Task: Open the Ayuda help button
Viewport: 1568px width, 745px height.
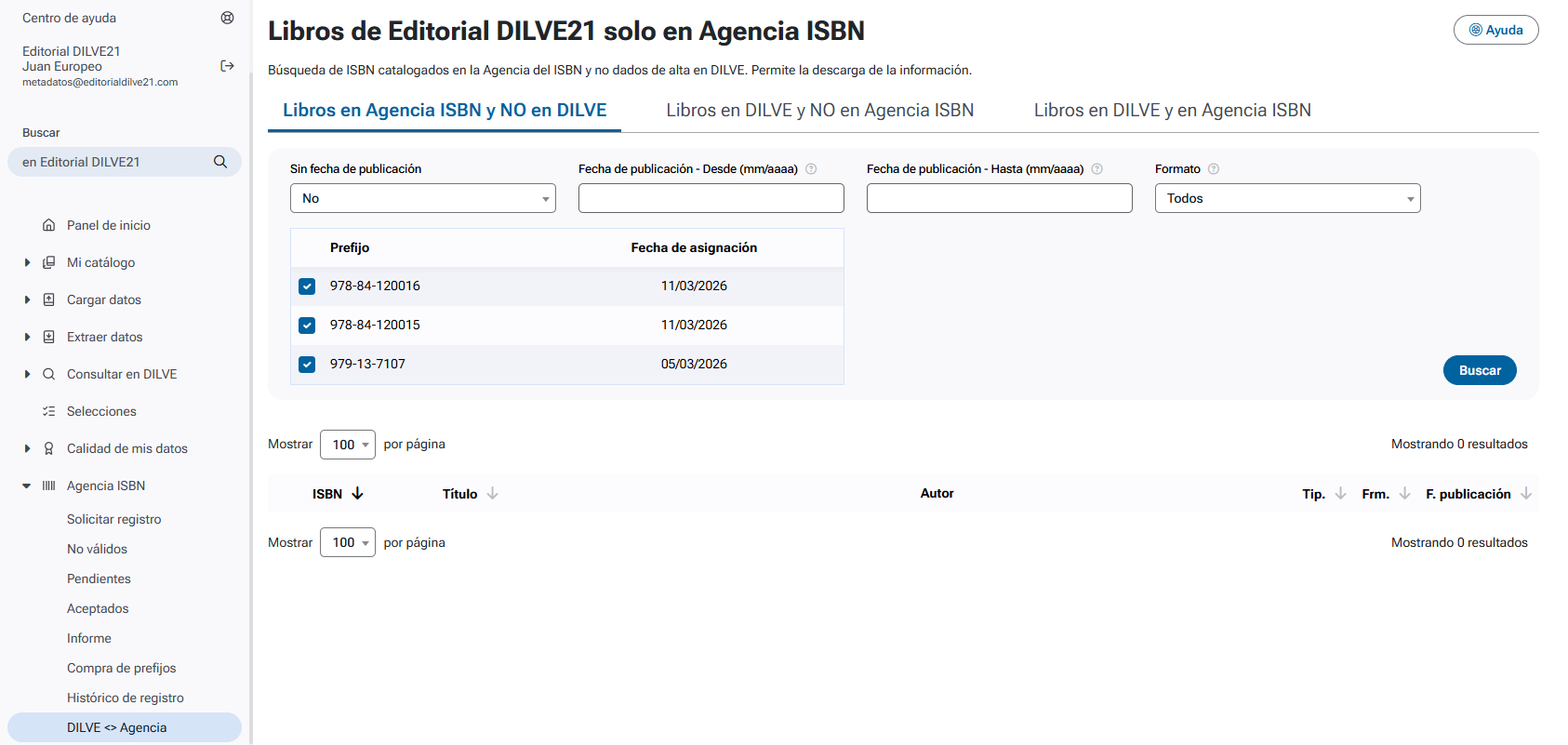Action: point(1495,30)
